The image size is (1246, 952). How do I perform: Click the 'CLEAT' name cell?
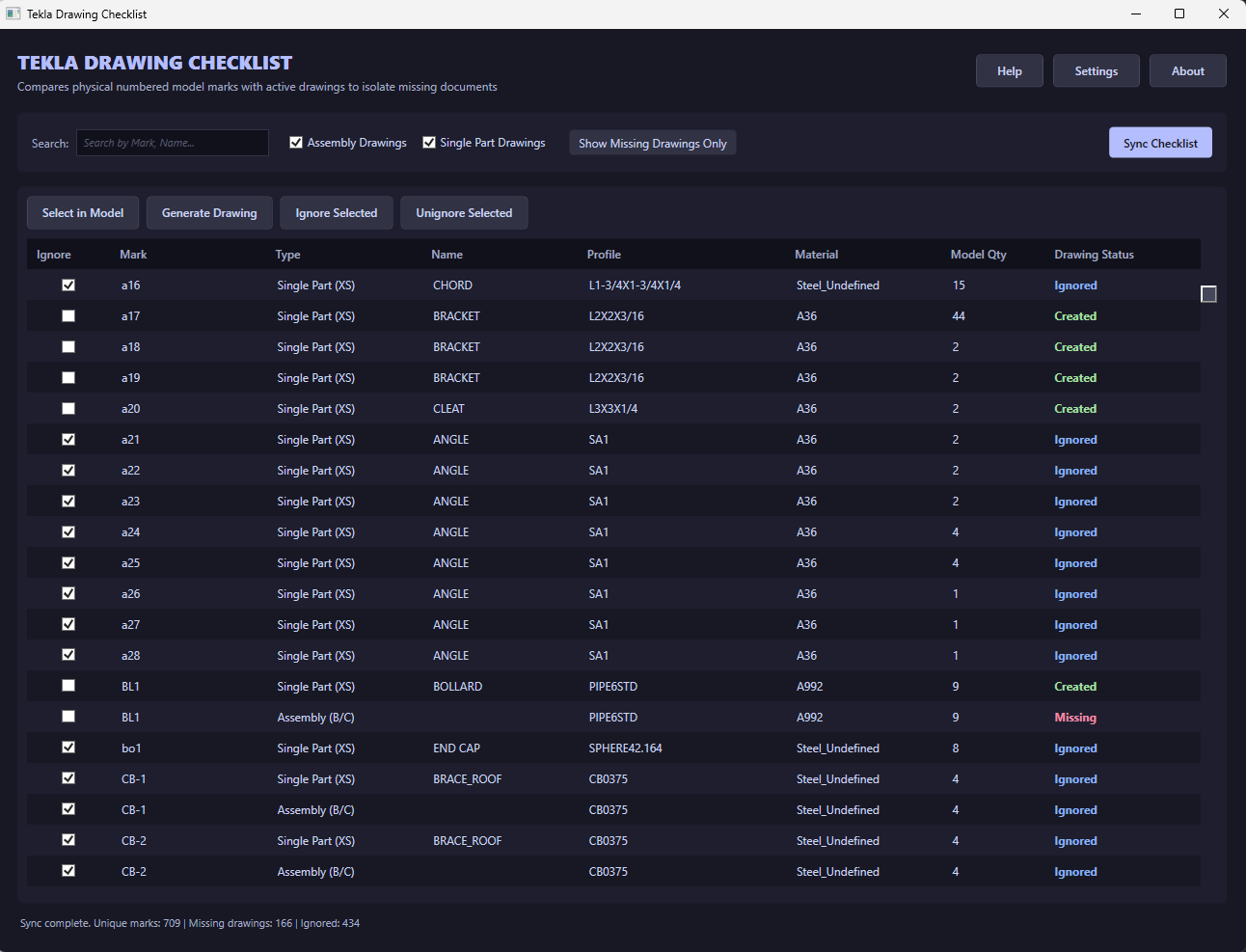coord(448,409)
